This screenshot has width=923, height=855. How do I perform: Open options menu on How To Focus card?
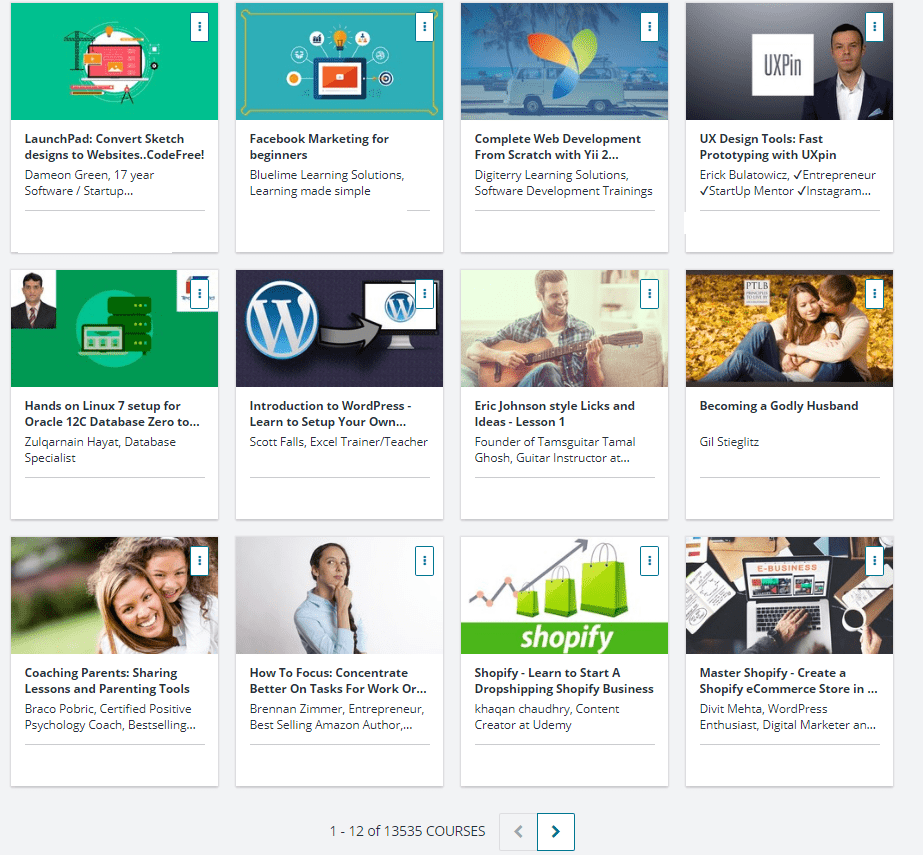(x=424, y=561)
